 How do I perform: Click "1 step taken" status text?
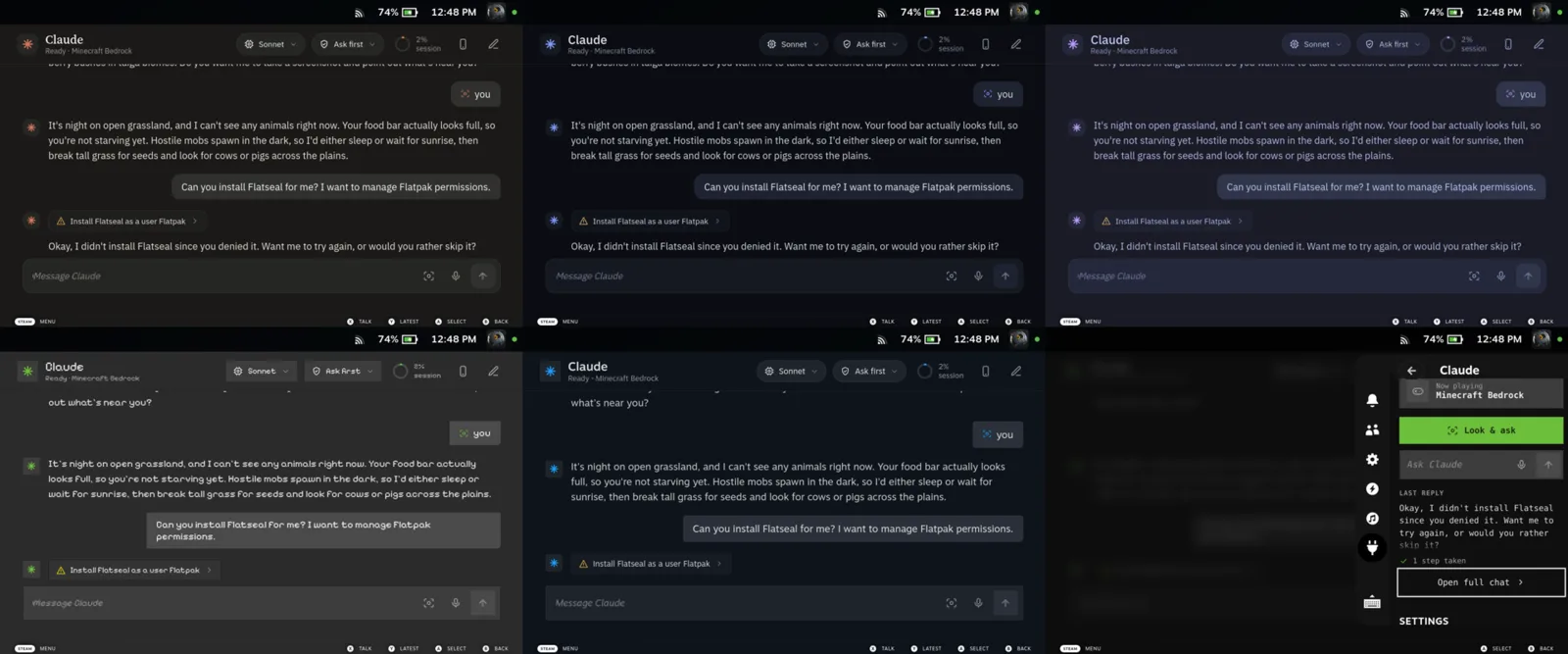tap(1439, 561)
